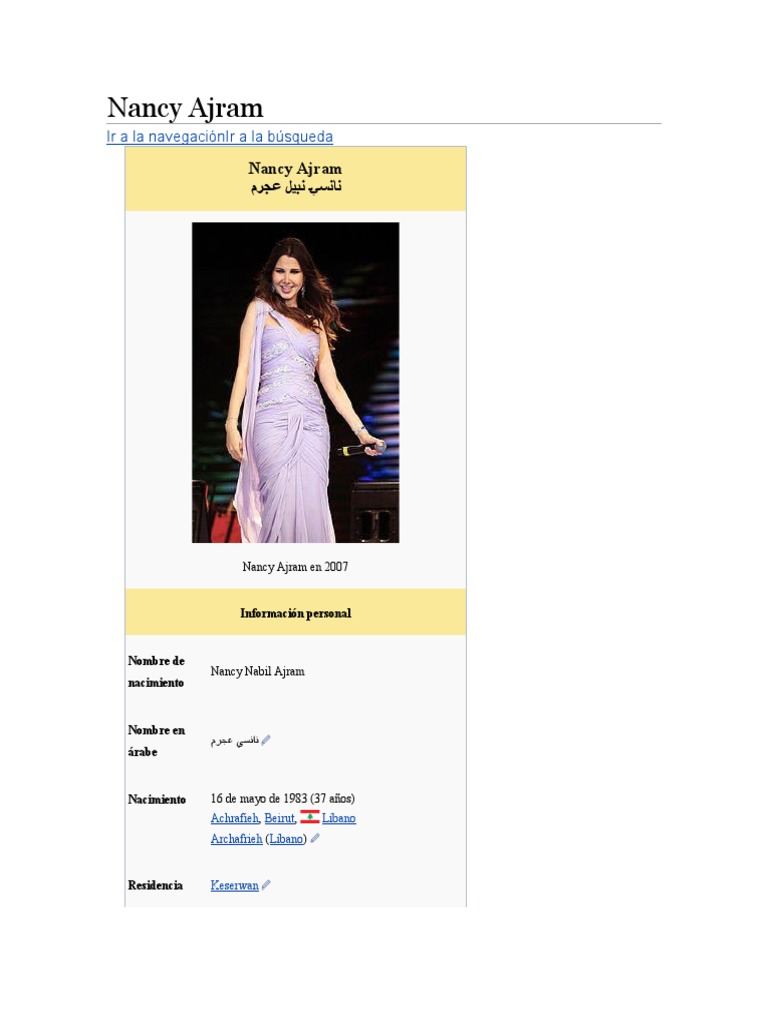Image resolution: width=768 pixels, height=1024 pixels.
Task: Click the pencil edit icon beside the Arabic name
Action: click(x=266, y=740)
